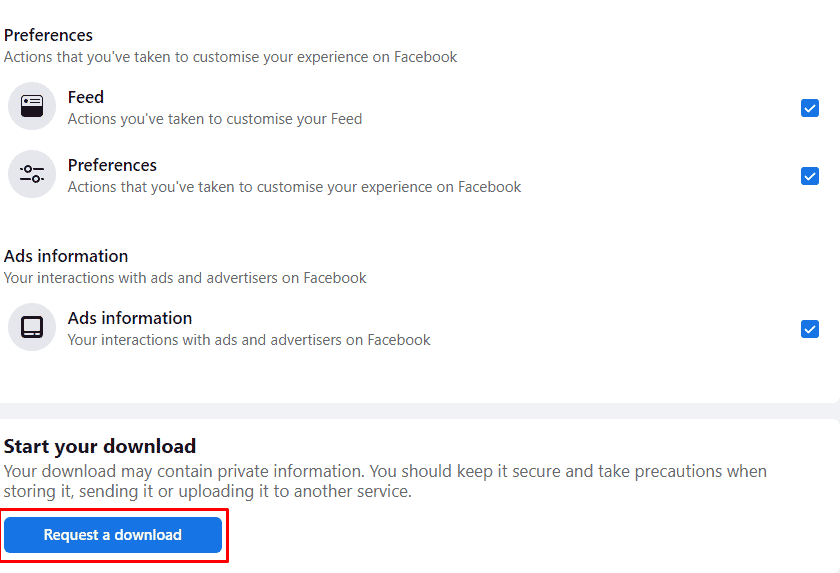Deselect the Ads information checkbox
The height and width of the screenshot is (573, 840).
click(x=809, y=329)
